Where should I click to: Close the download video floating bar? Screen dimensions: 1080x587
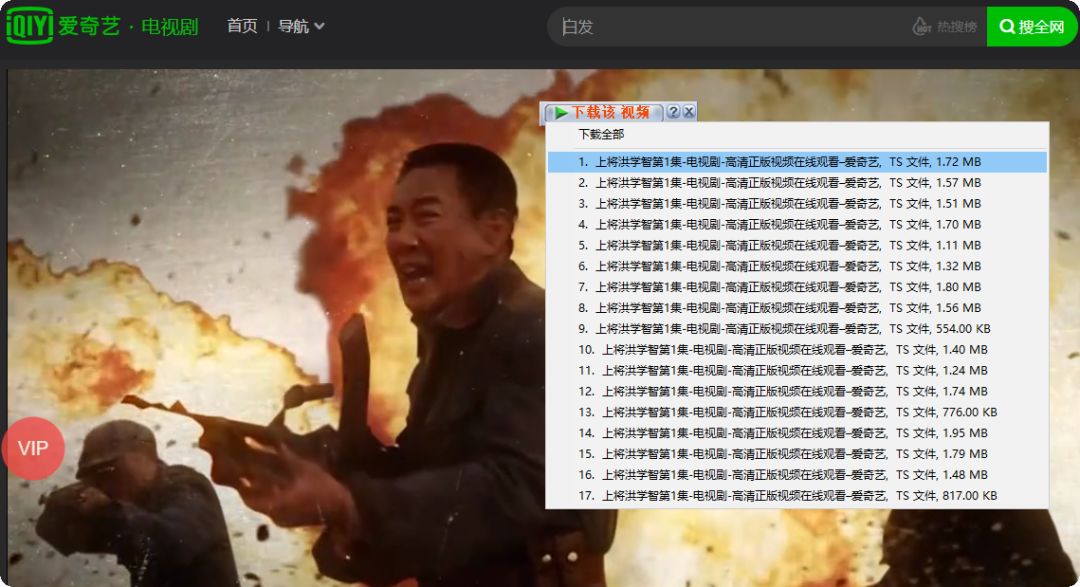click(688, 112)
